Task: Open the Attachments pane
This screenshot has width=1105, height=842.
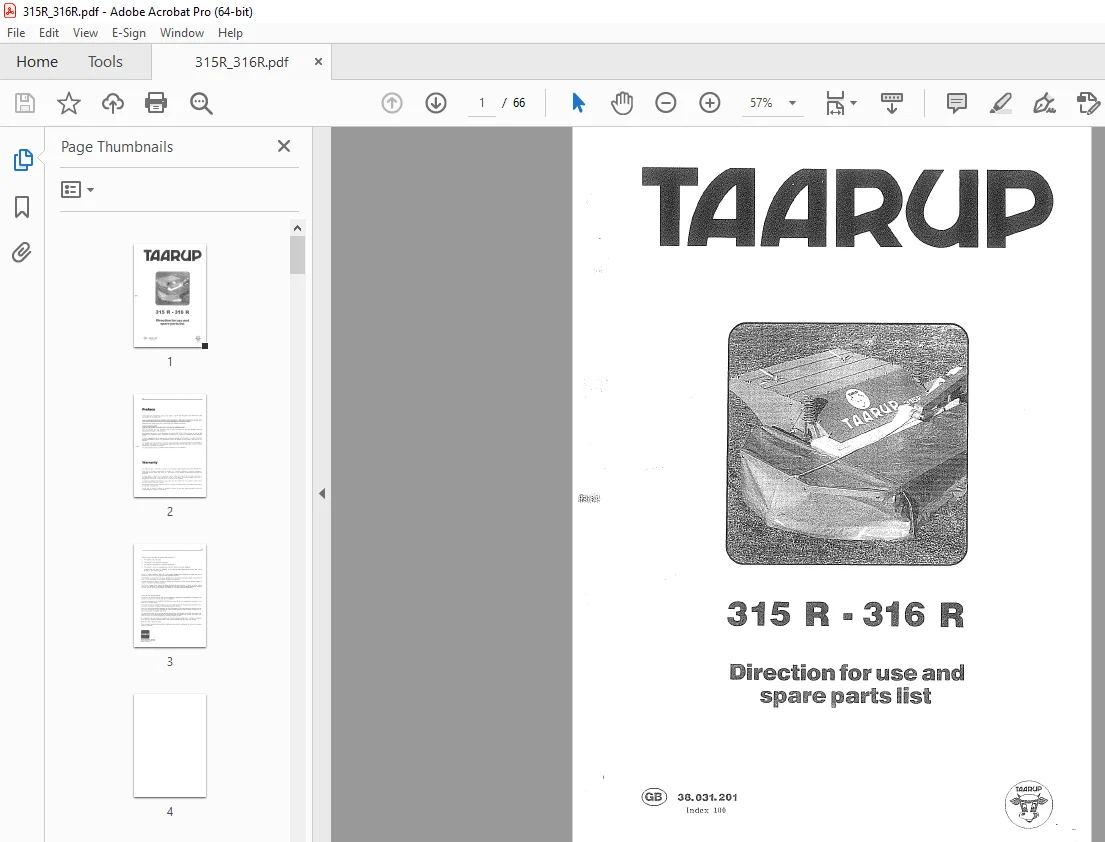Action: click(x=22, y=252)
